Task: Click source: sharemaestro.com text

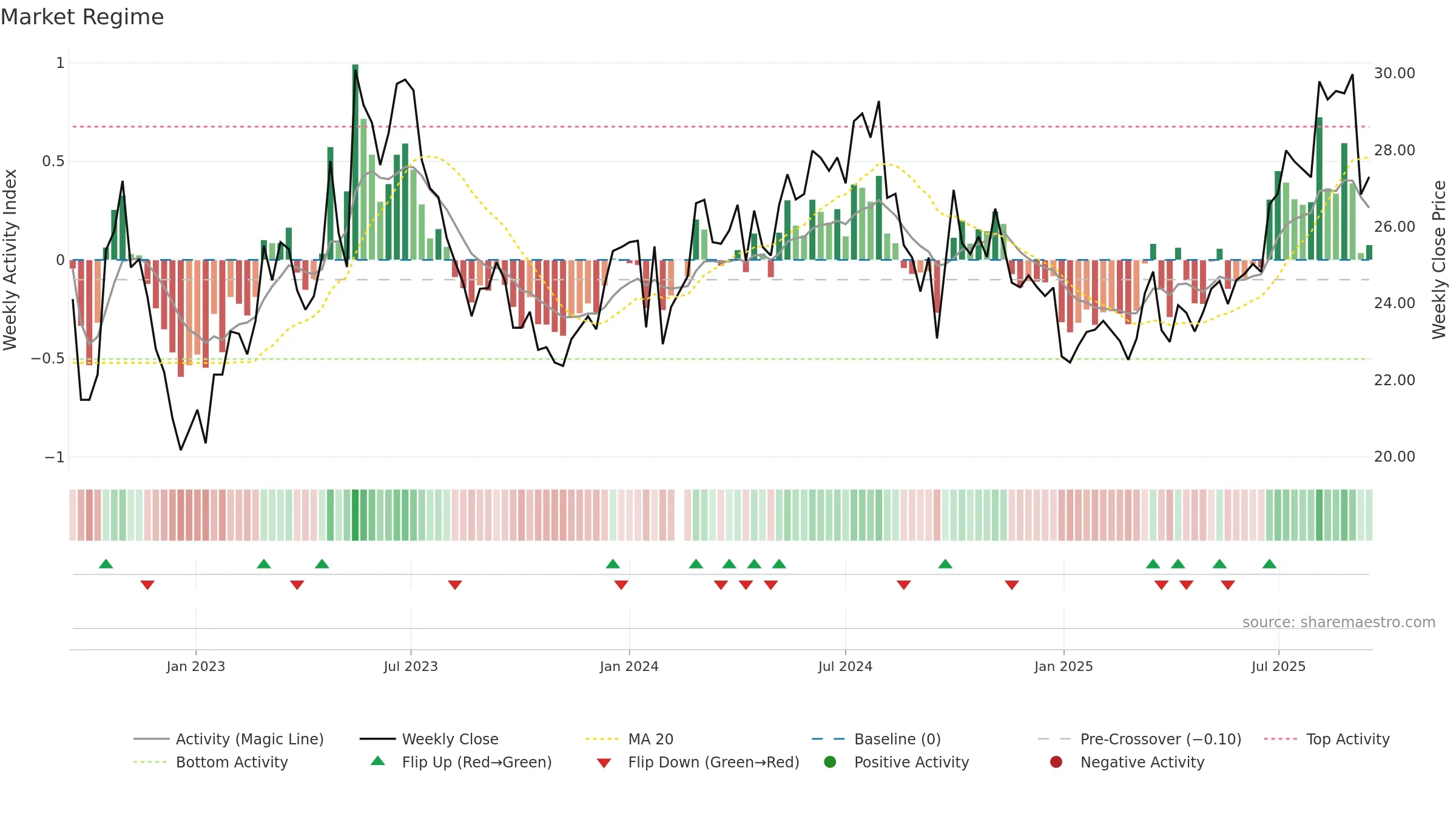Action: click(1339, 622)
